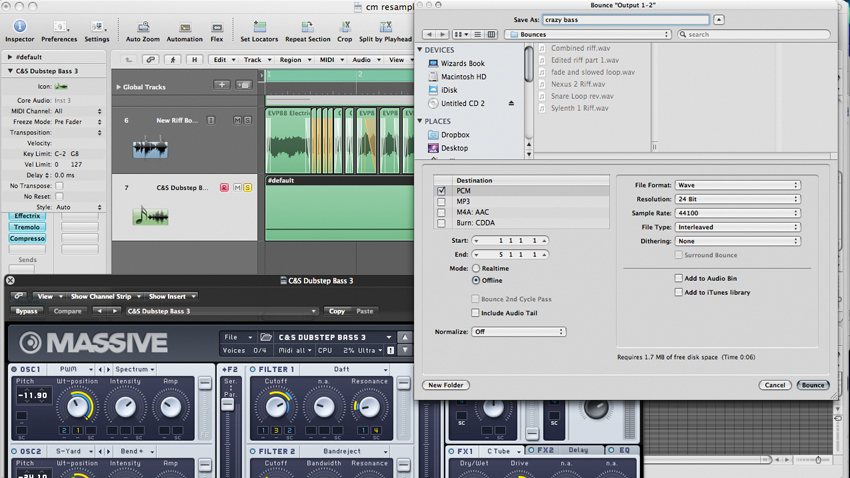The height and width of the screenshot is (478, 850).
Task: Switch the file browser to list view
Action: tap(478, 34)
